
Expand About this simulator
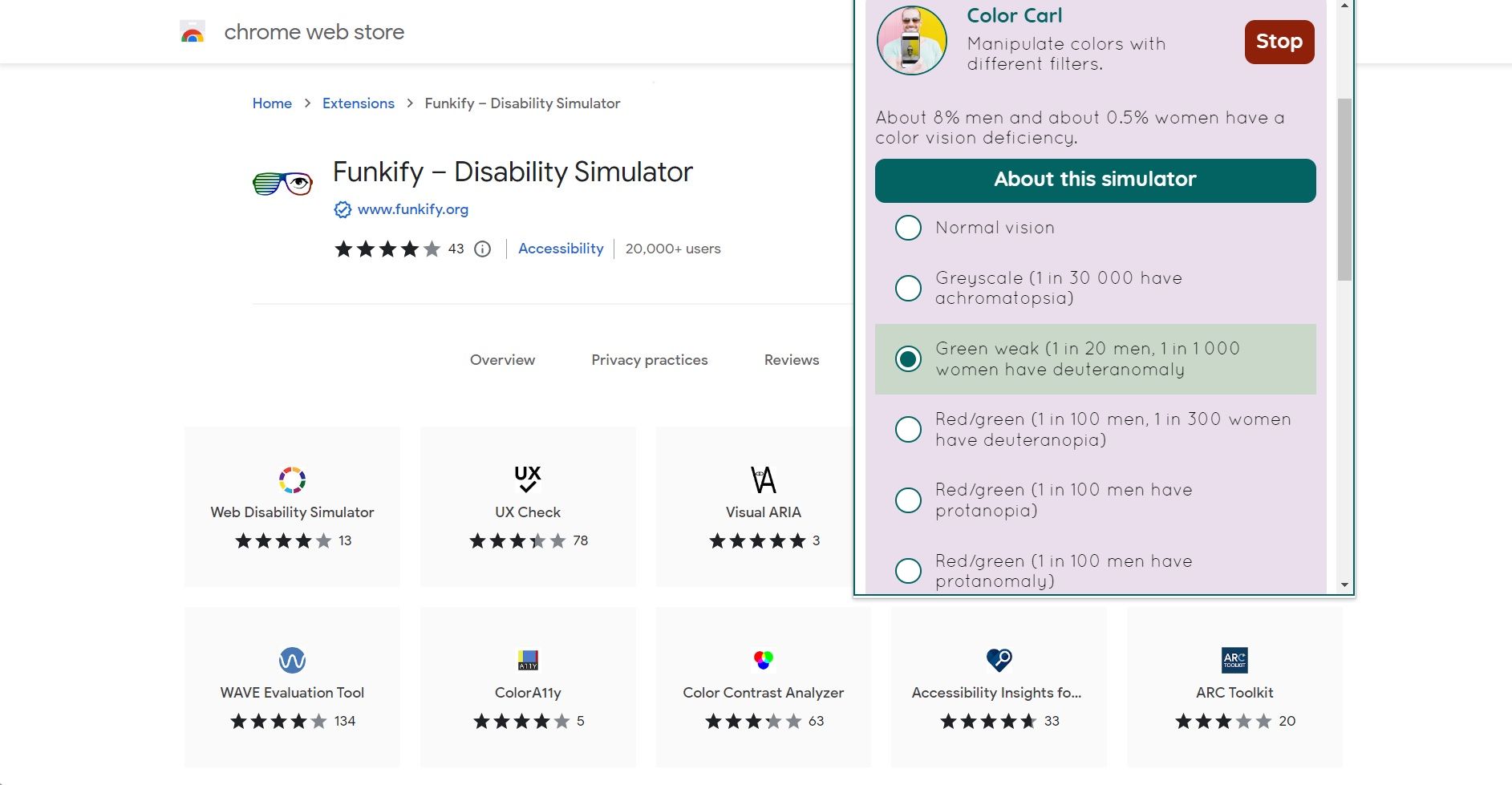(x=1094, y=180)
